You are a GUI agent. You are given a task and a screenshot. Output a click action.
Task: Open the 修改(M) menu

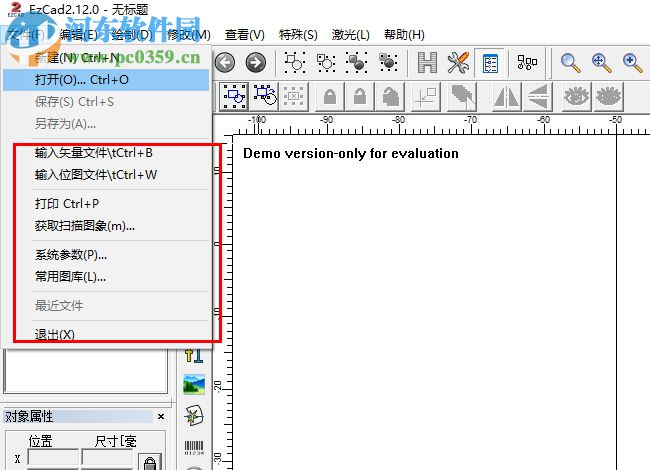tap(189, 35)
